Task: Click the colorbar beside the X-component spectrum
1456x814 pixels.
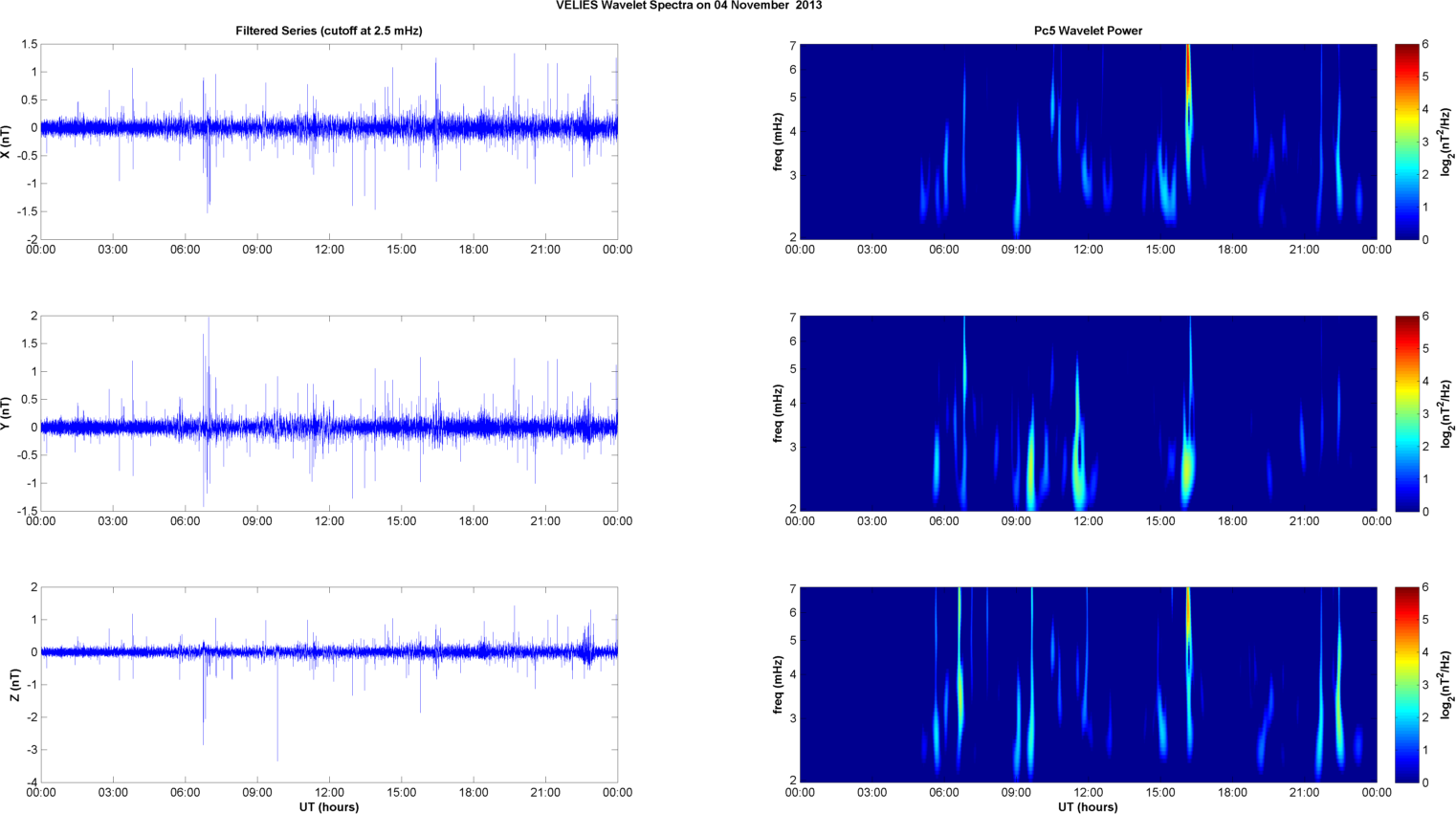Action: (x=1406, y=142)
